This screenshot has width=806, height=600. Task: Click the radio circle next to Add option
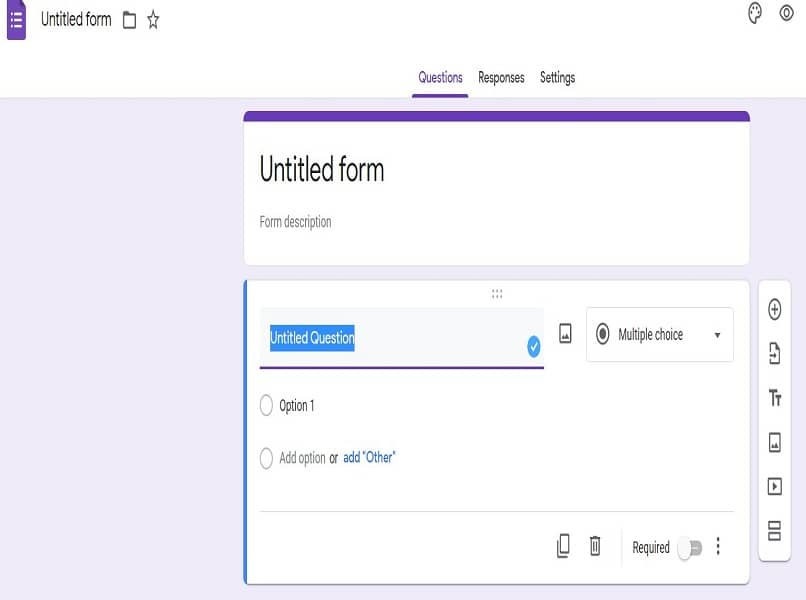click(266, 457)
